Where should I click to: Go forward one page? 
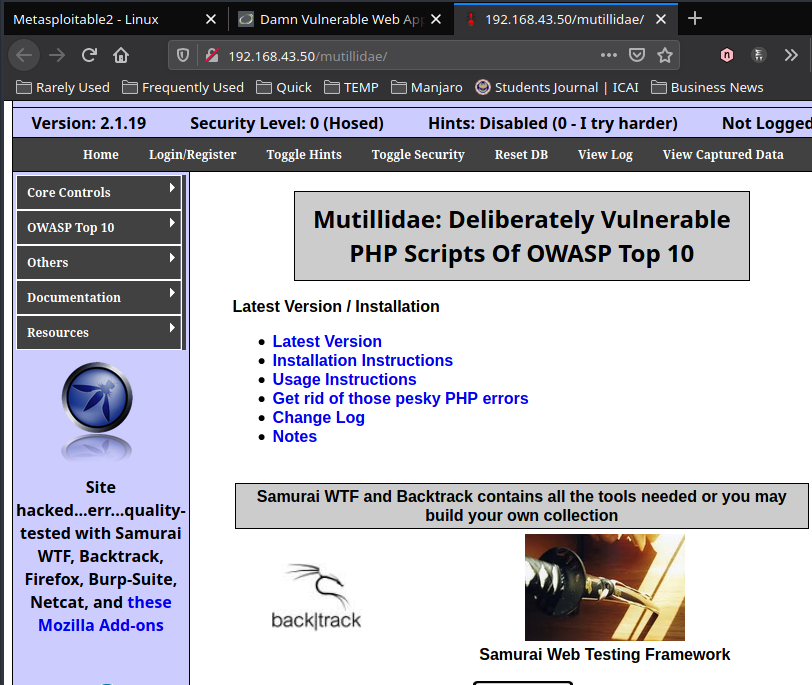[57, 55]
